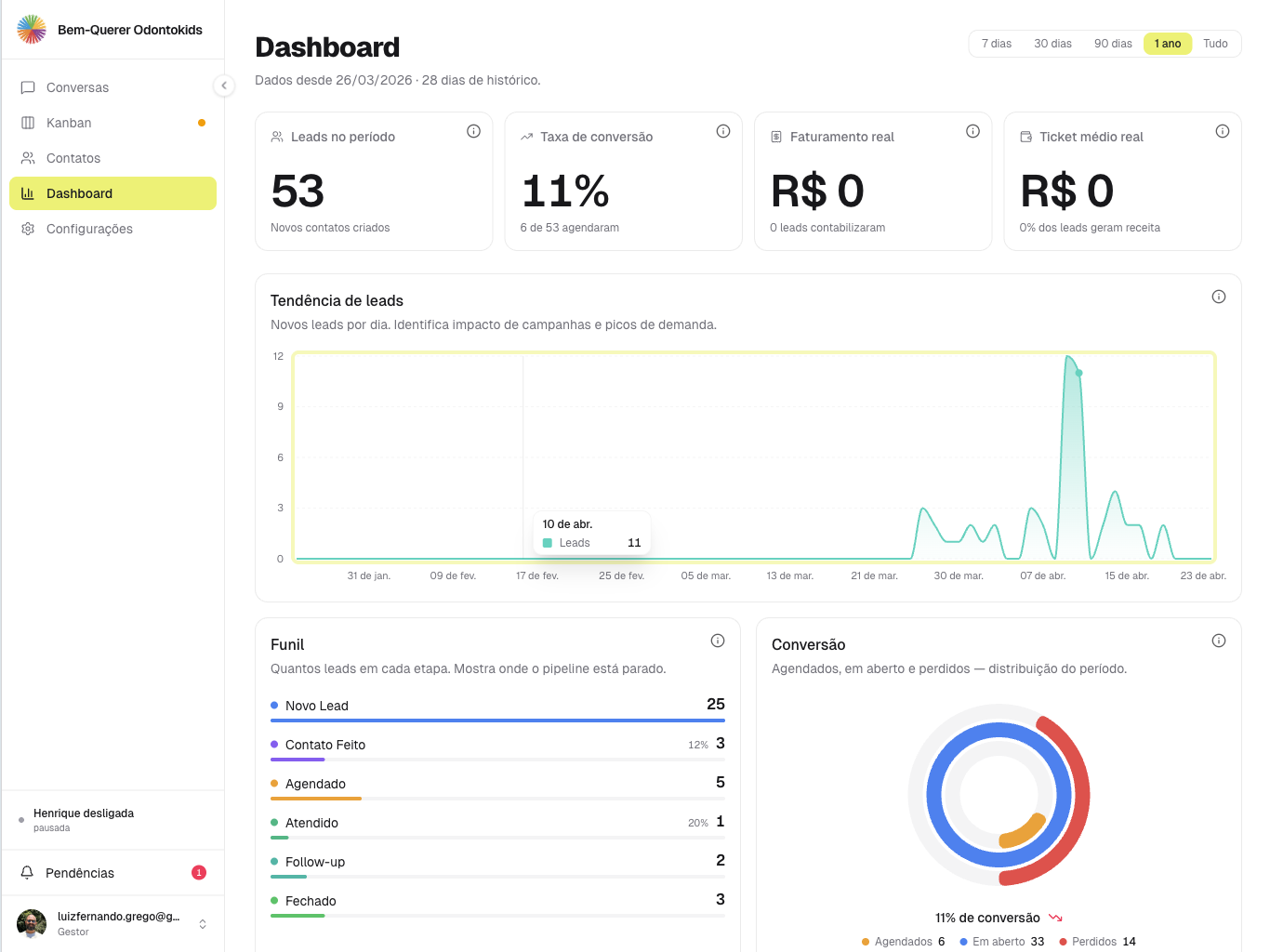This screenshot has width=1270, height=952.
Task: Show info for Tendência de leads chart
Action: pos(1218,297)
